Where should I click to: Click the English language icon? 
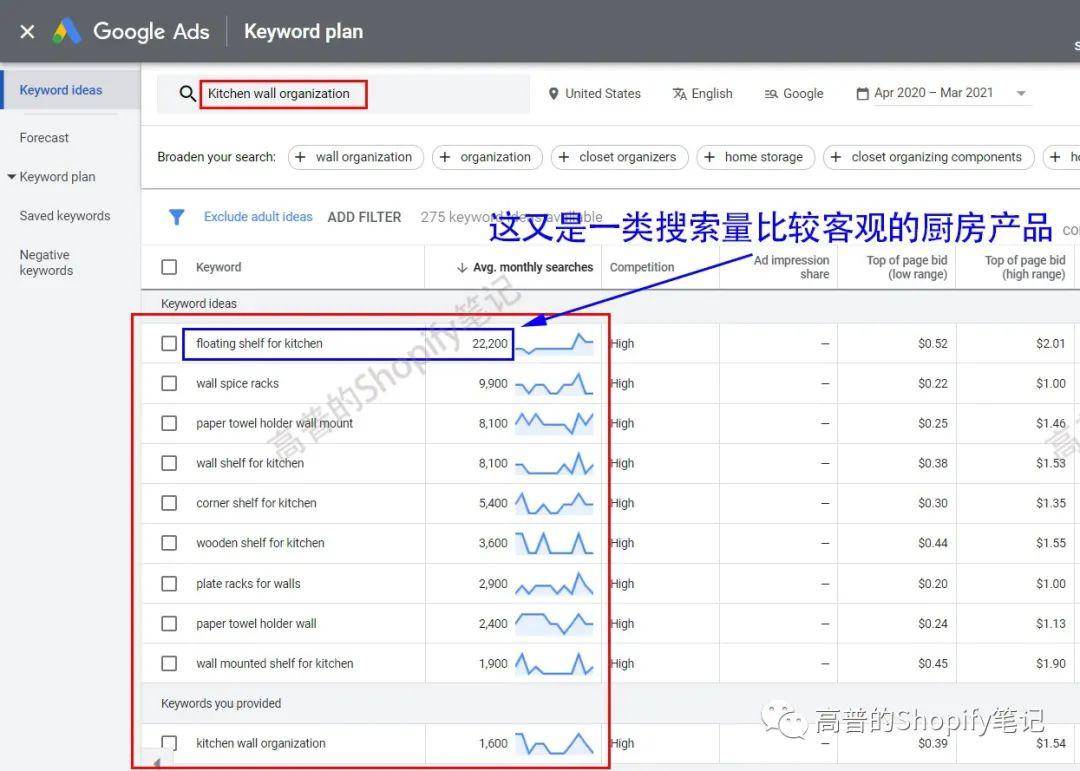[680, 94]
